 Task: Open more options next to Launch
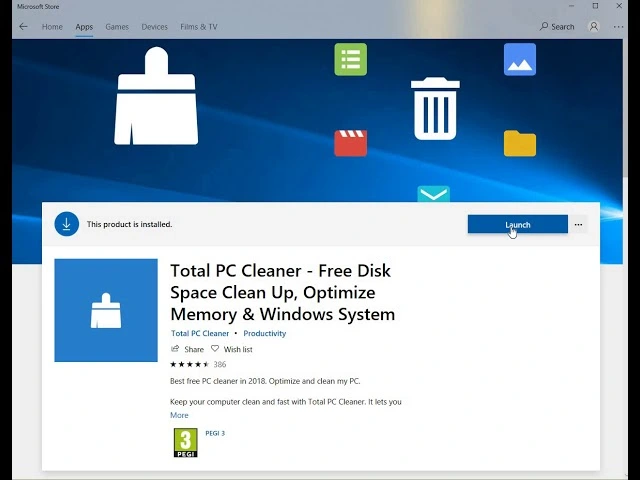[578, 224]
